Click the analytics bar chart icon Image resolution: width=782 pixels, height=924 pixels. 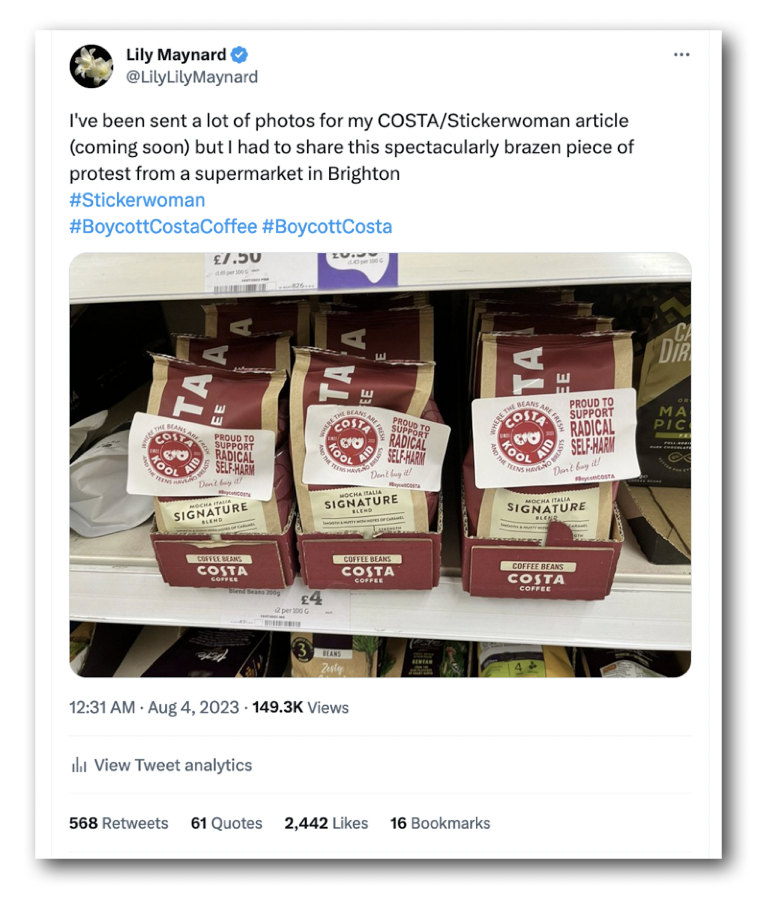(x=78, y=765)
